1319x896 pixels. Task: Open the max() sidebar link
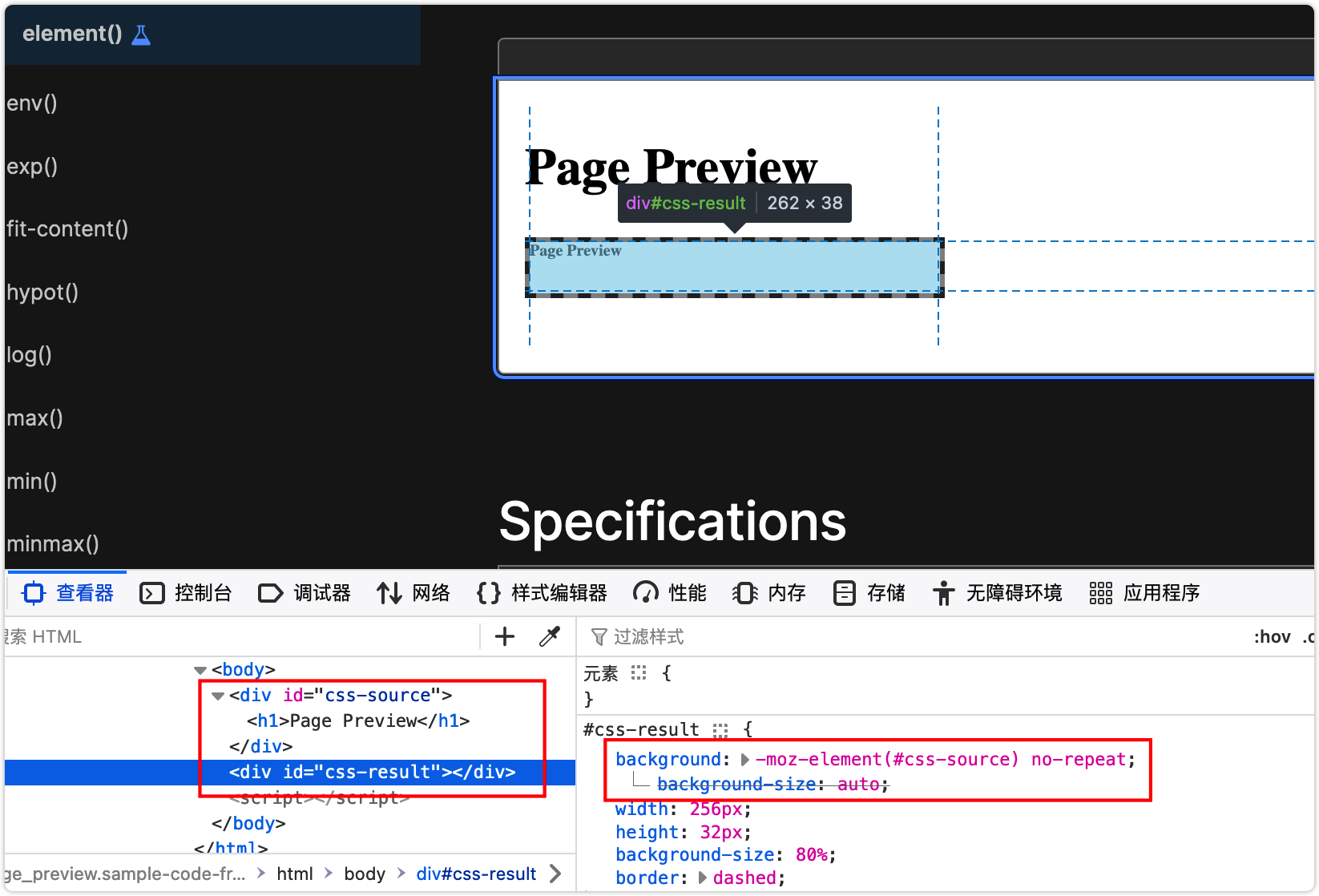(34, 418)
